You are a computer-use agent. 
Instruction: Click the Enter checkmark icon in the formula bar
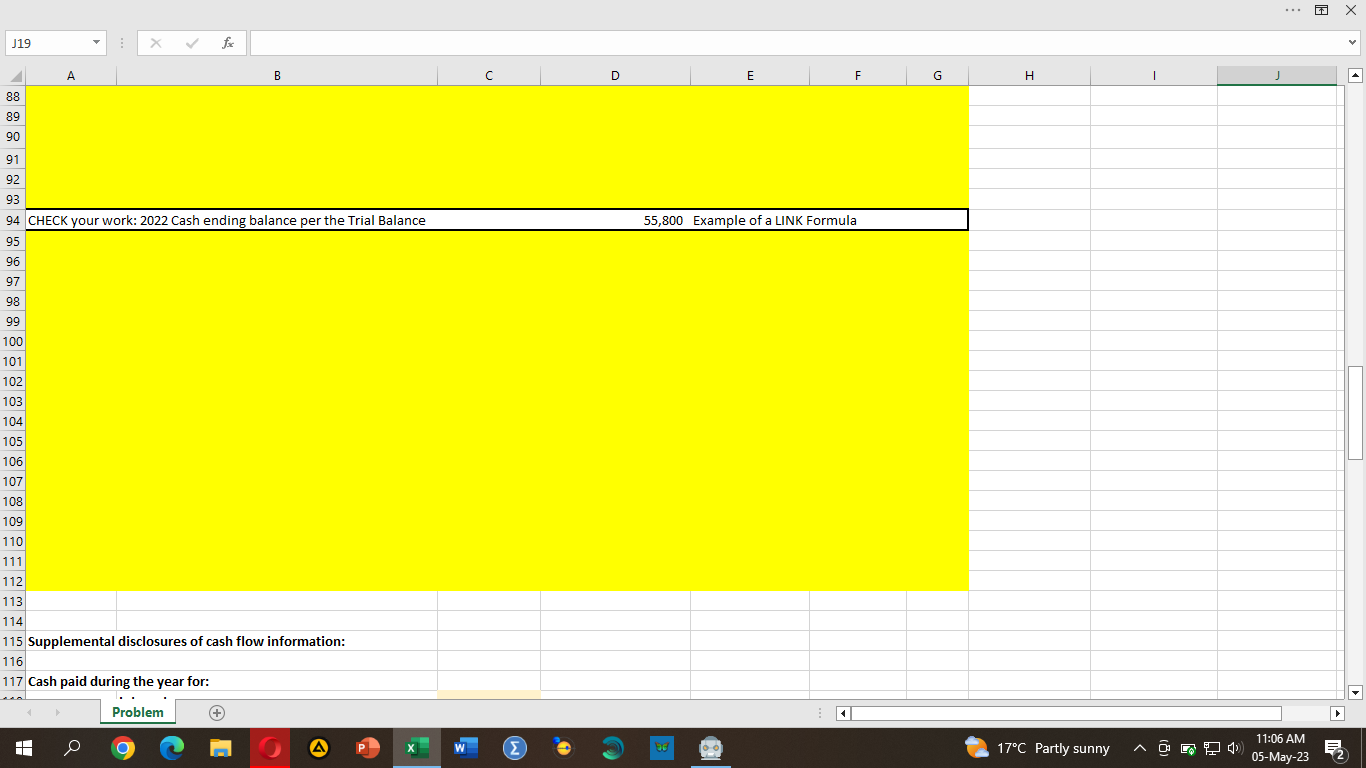(191, 42)
